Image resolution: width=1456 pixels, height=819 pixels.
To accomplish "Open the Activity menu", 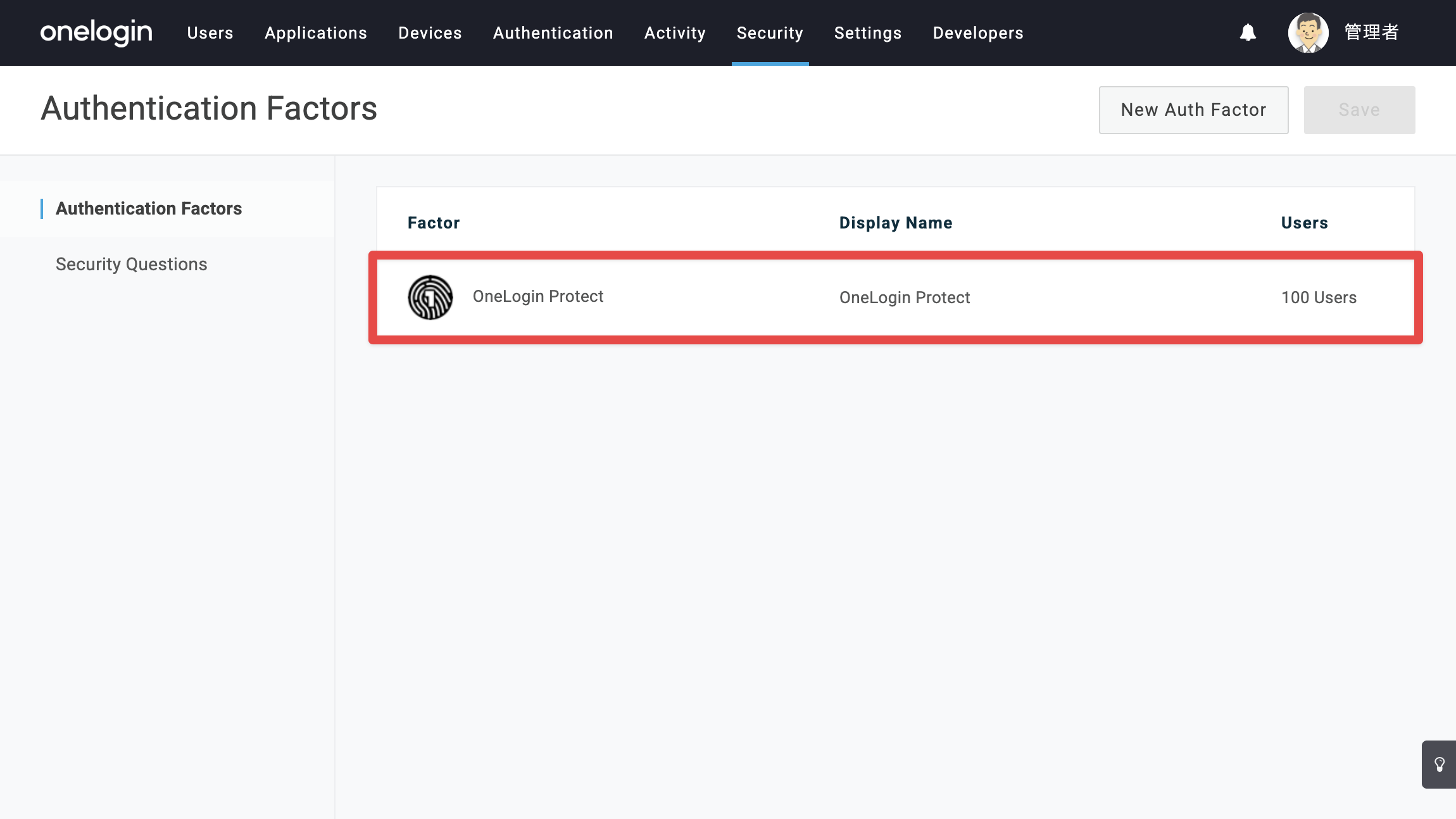I will click(675, 33).
